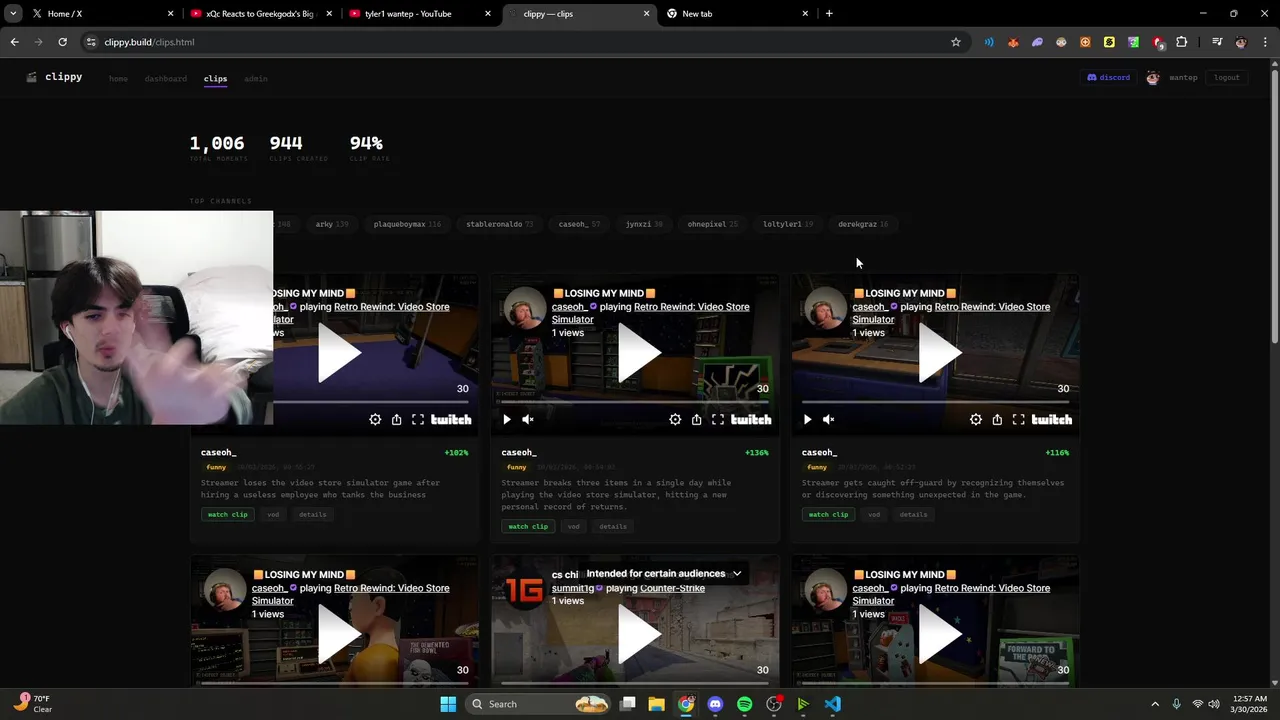Unmute the +116% caseoh_ clip player
The image size is (1280, 720).
(x=828, y=420)
